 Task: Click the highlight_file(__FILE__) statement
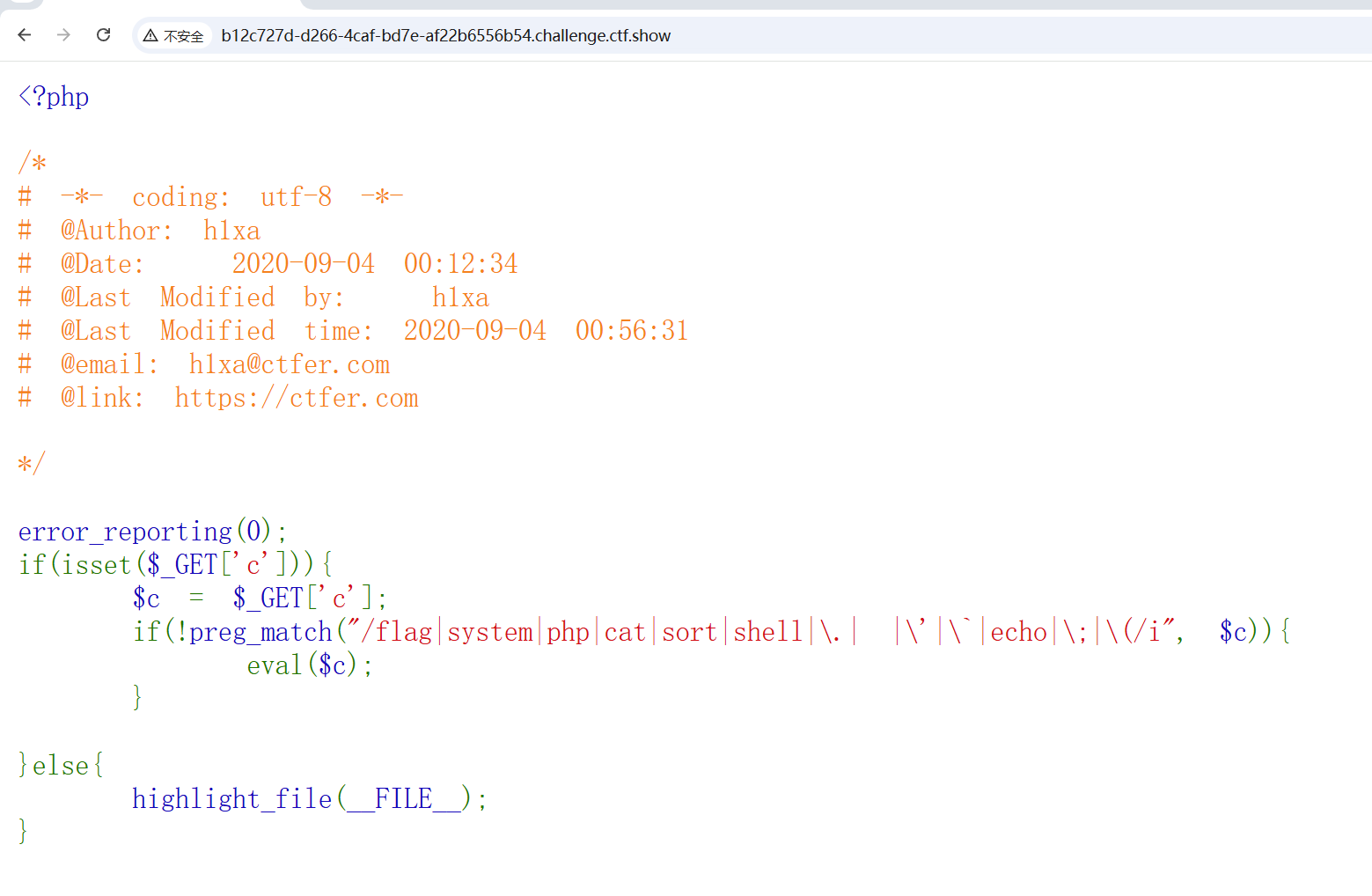pos(308,799)
